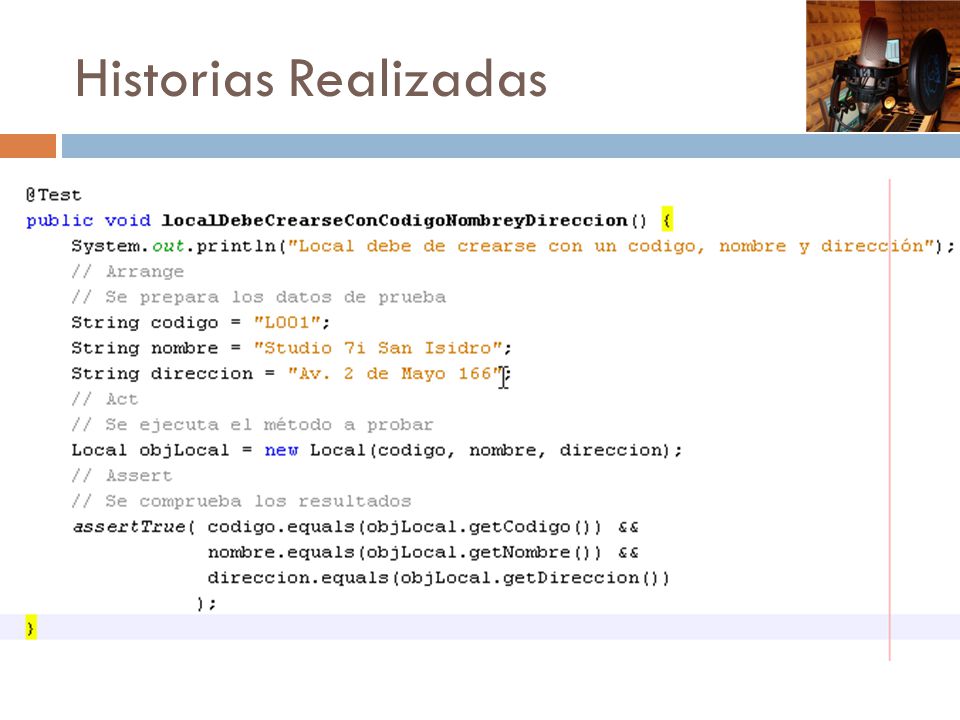The width and height of the screenshot is (960, 720).
Task: Click the studio microphone photo thumbnail
Action: click(883, 66)
